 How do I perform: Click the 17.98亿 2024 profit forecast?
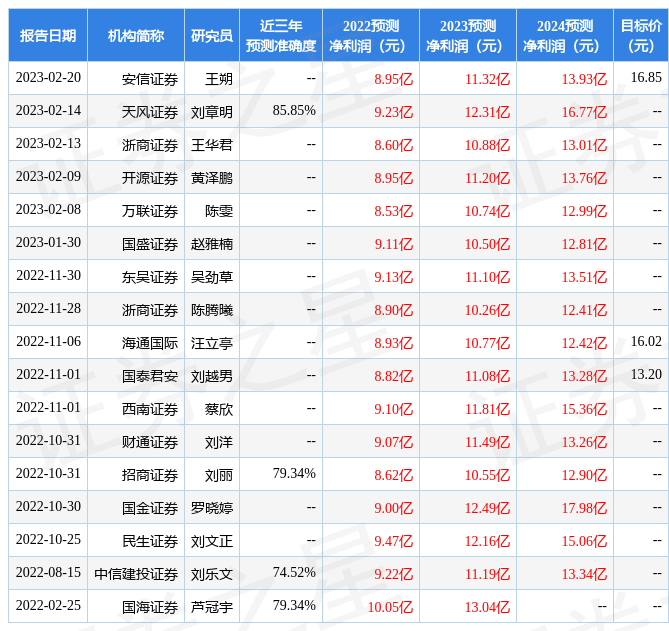point(585,507)
